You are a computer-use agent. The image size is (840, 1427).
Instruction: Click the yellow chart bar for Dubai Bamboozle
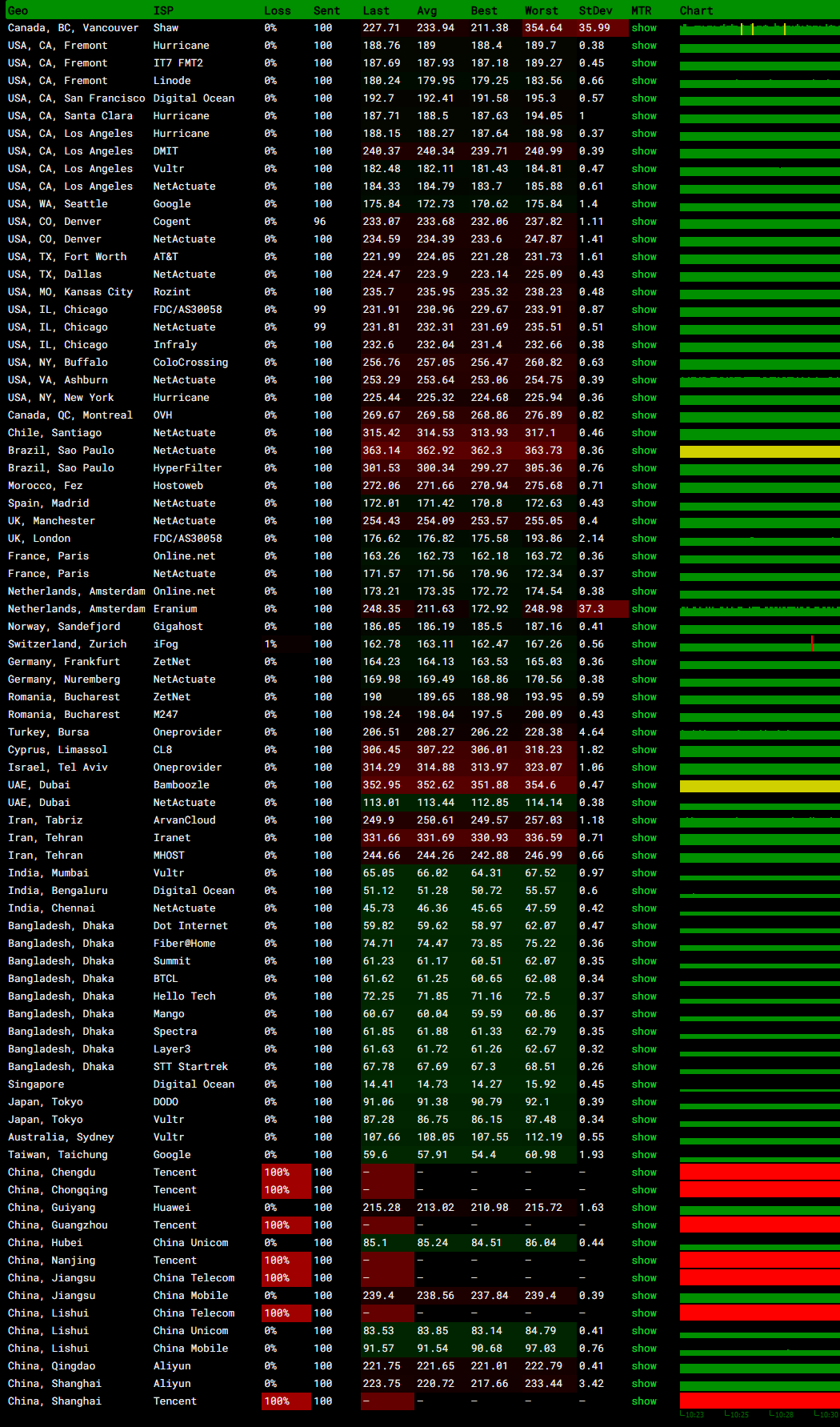coord(759,786)
